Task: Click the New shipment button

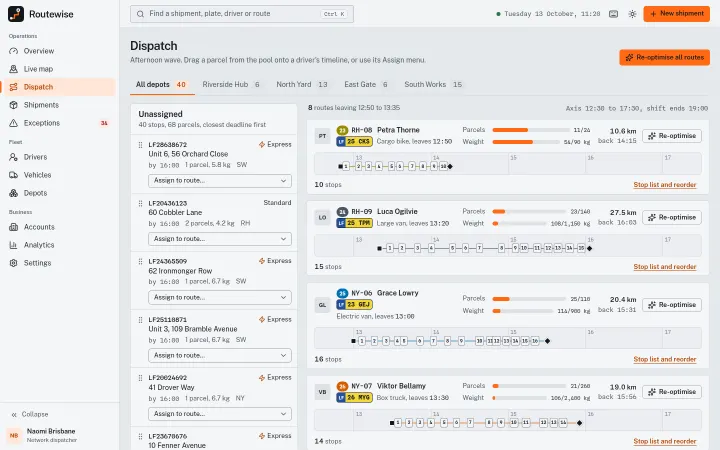Action: [x=676, y=14]
